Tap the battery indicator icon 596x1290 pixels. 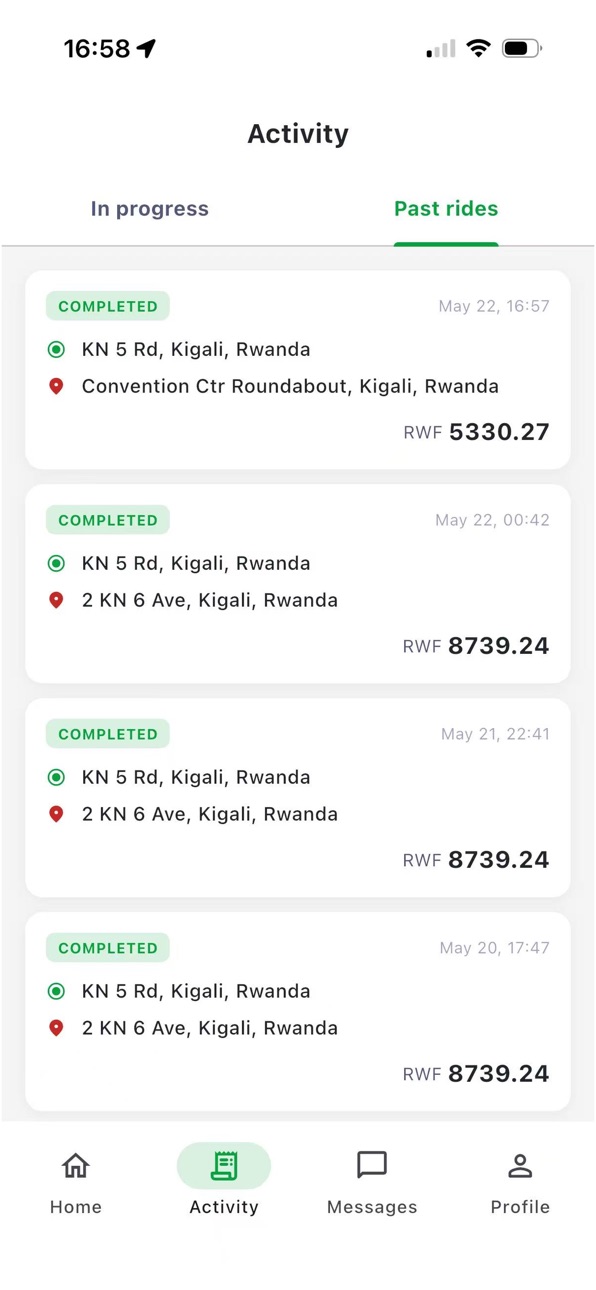click(522, 48)
